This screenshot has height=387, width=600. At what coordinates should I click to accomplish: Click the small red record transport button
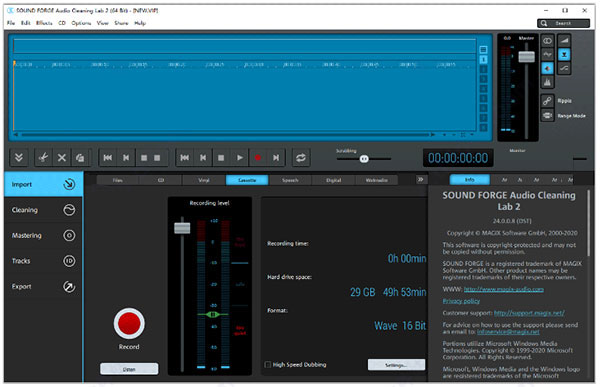pyautogui.click(x=258, y=157)
